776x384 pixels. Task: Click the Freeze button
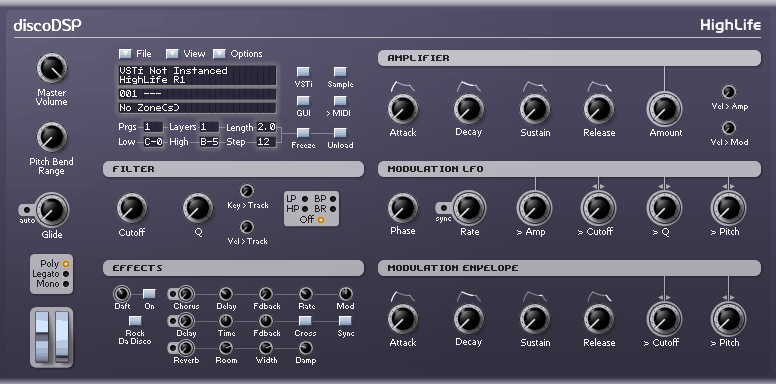(303, 133)
